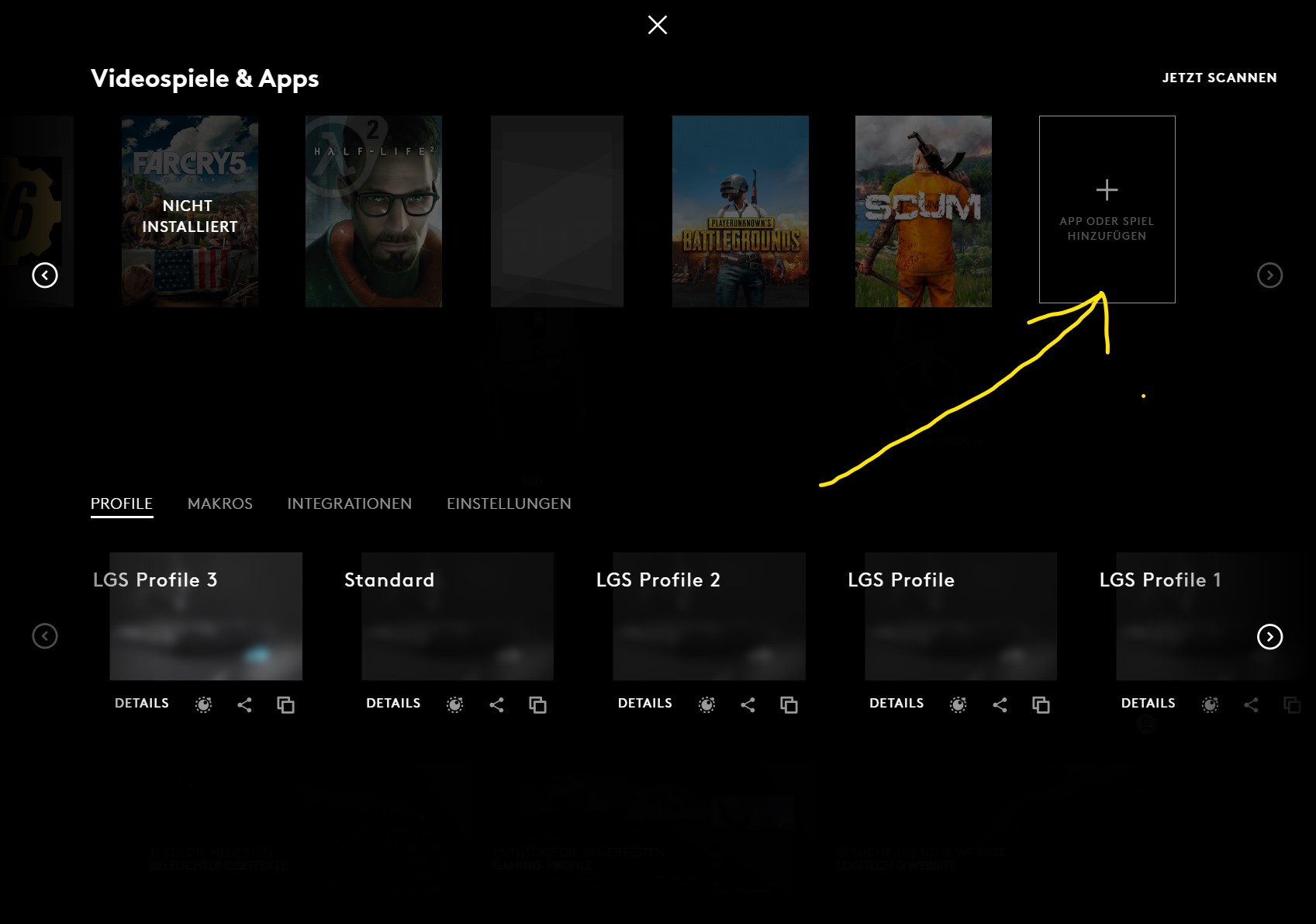This screenshot has width=1316, height=924.
Task: Share the Standard profile
Action: (x=496, y=704)
